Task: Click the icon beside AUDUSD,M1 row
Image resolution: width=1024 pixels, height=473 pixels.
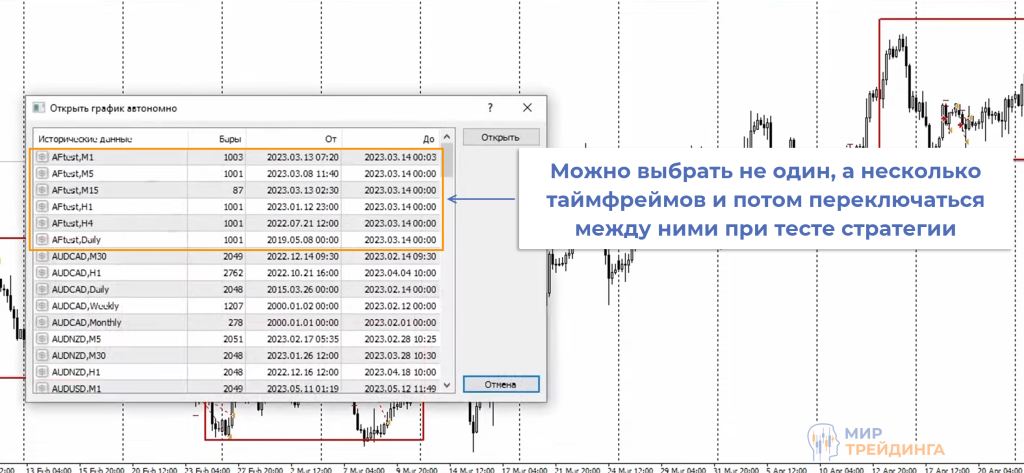Action: (x=42, y=387)
